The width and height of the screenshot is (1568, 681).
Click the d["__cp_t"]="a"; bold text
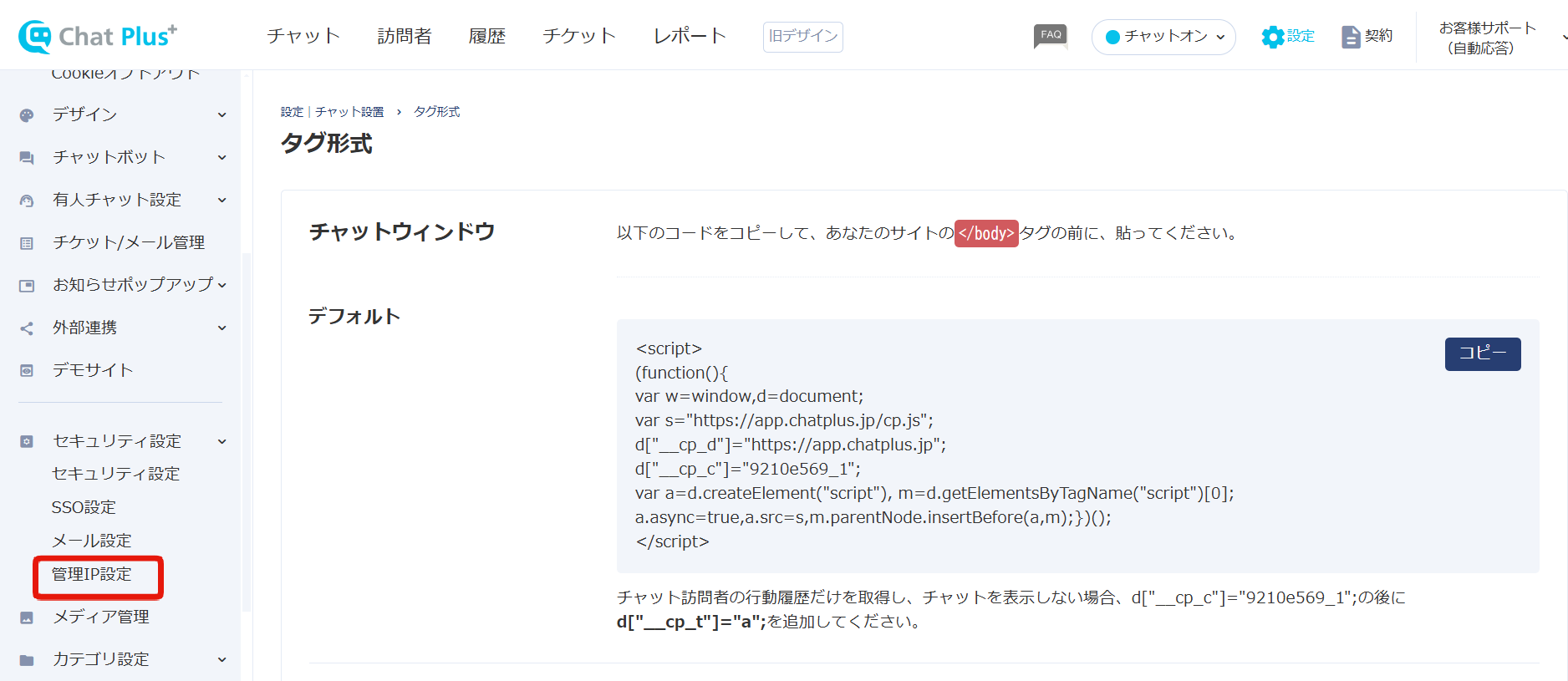(691, 622)
